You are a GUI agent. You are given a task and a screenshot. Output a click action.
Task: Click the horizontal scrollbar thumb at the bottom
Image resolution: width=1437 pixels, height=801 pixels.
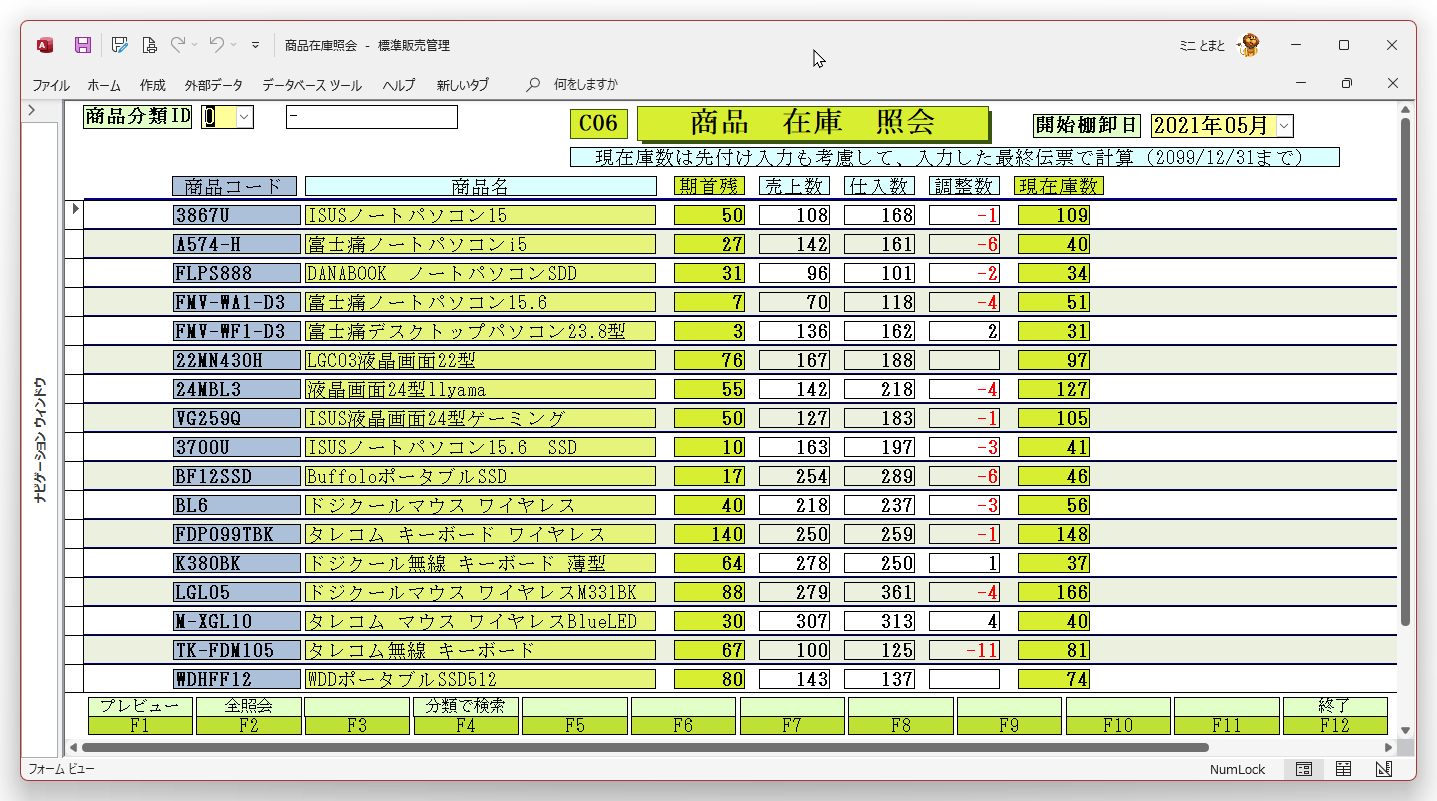click(x=645, y=747)
